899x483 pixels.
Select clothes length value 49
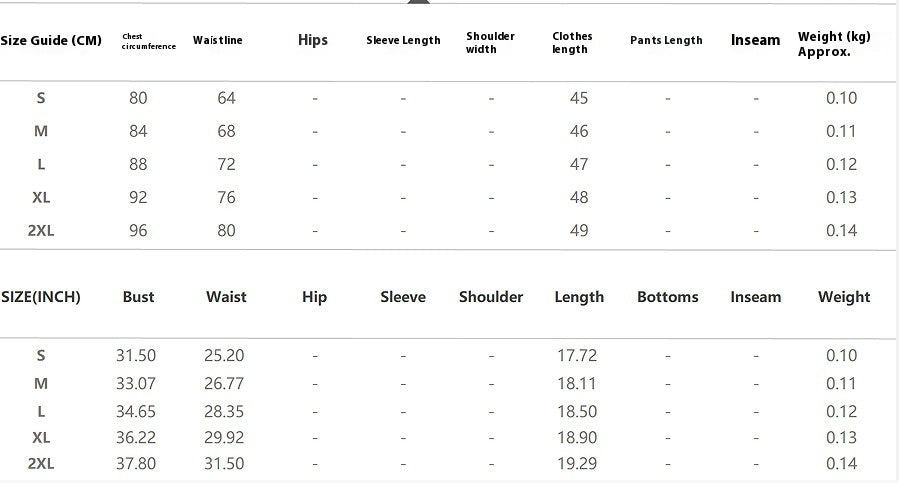(579, 231)
